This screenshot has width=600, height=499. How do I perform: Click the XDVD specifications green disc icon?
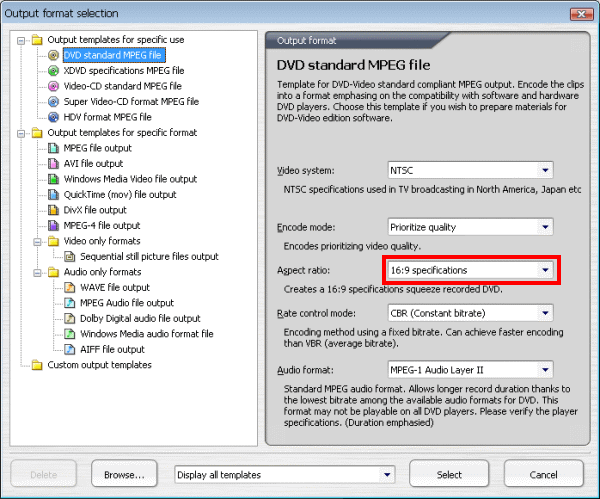(53, 71)
